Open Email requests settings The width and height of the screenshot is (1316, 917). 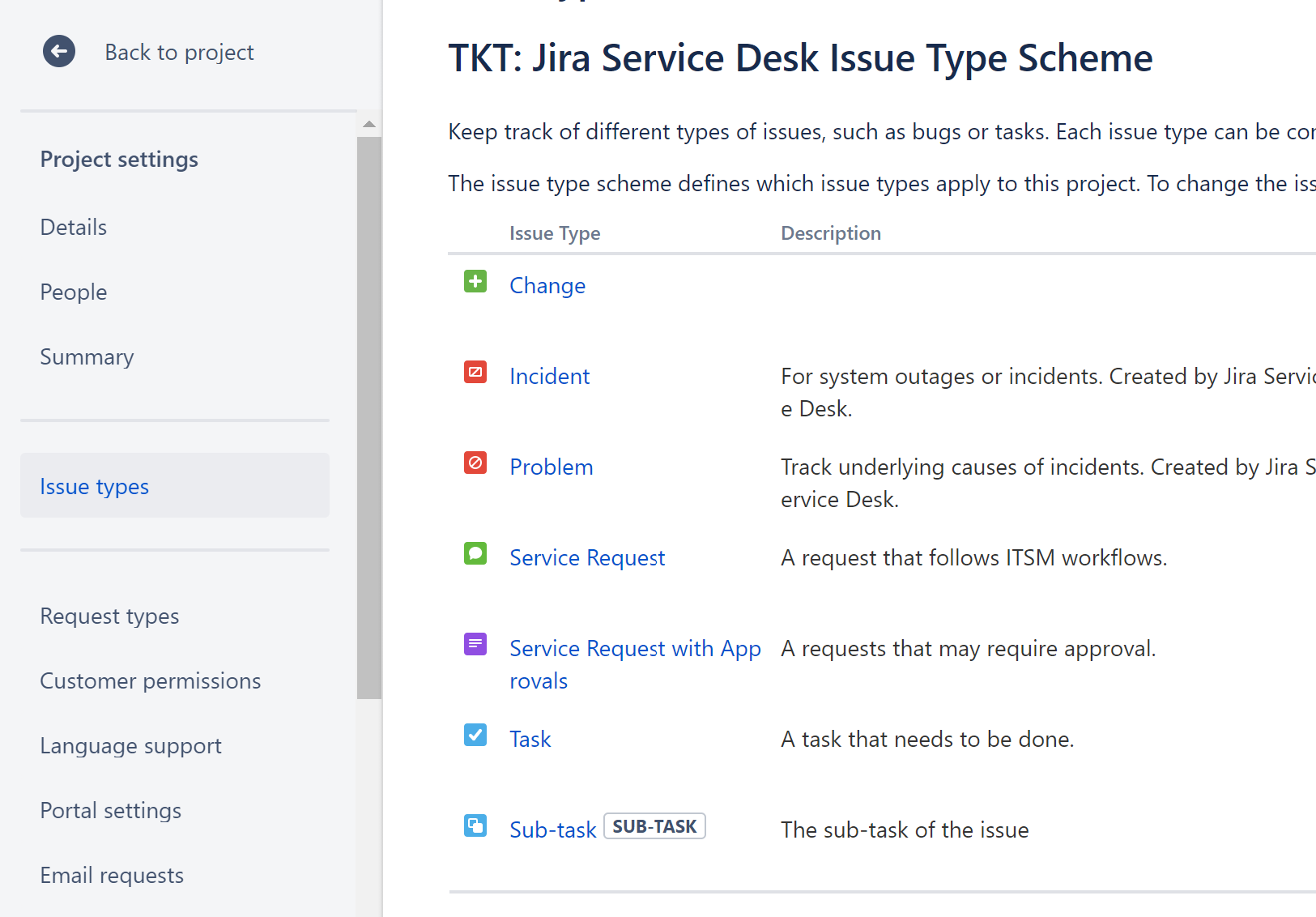112,876
